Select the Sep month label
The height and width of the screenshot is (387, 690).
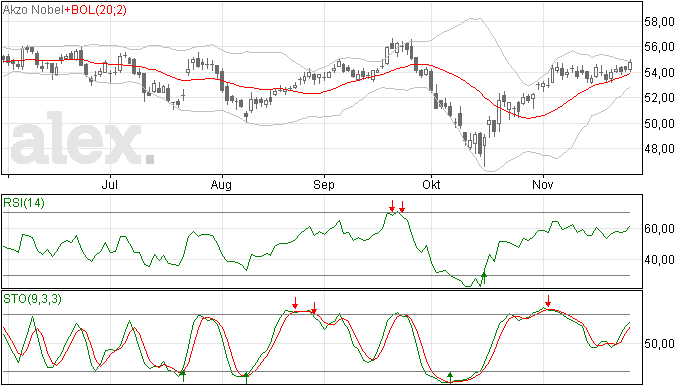click(x=324, y=184)
